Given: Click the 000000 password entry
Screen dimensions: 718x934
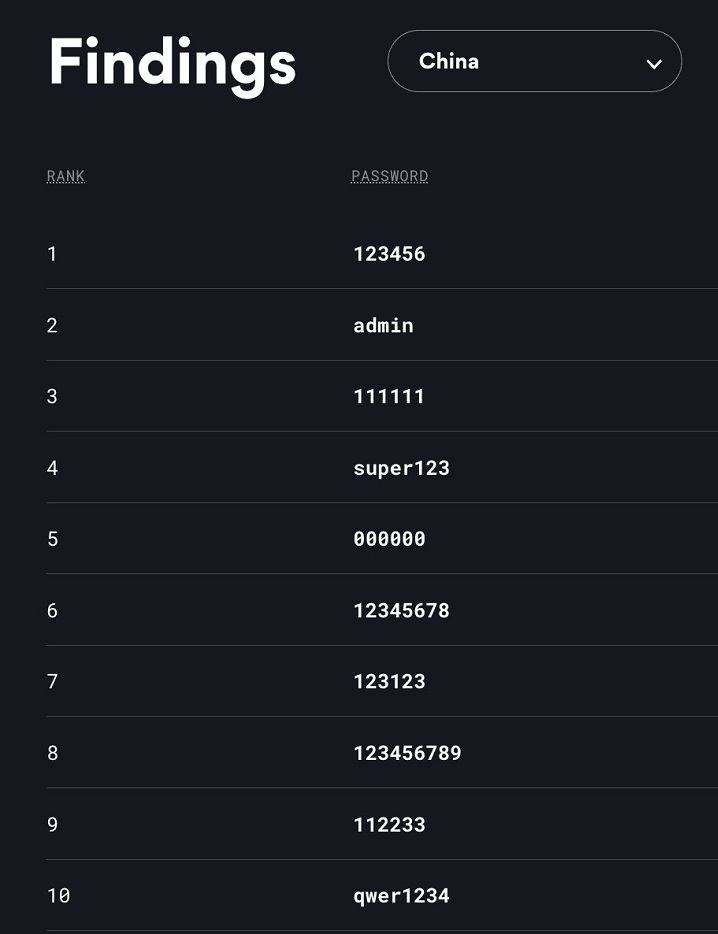Looking at the screenshot, I should click(x=389, y=539).
